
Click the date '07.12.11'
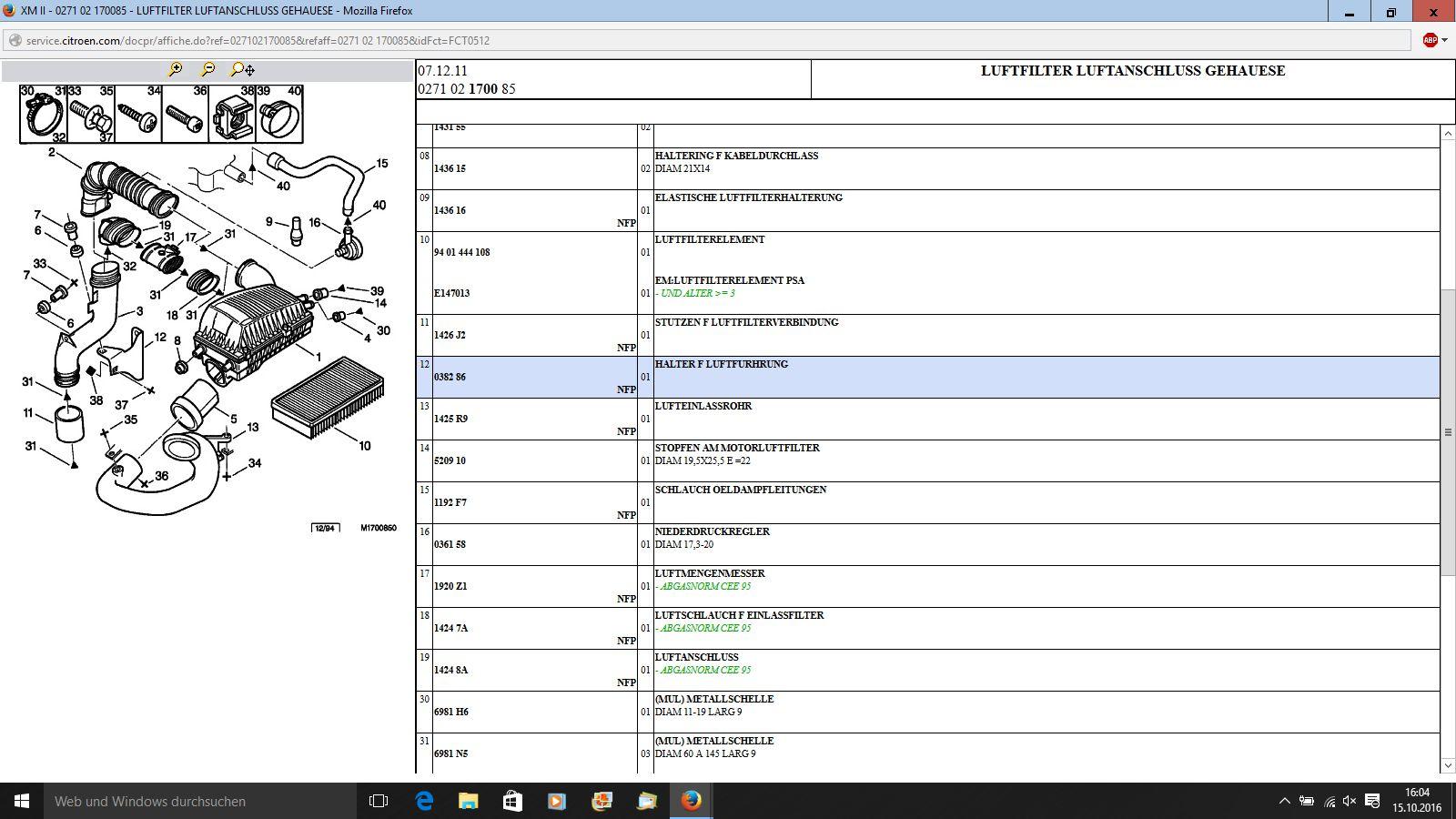[443, 71]
